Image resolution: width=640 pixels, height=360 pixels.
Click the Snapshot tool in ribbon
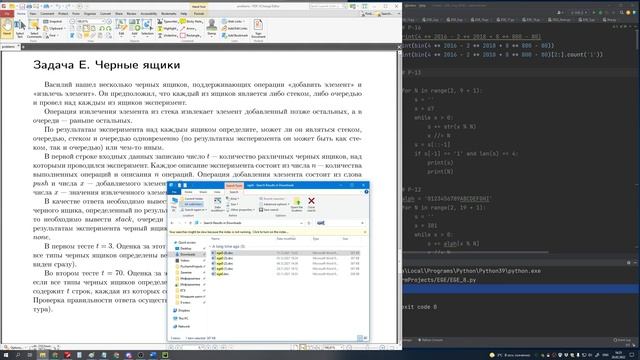(x=53, y=21)
